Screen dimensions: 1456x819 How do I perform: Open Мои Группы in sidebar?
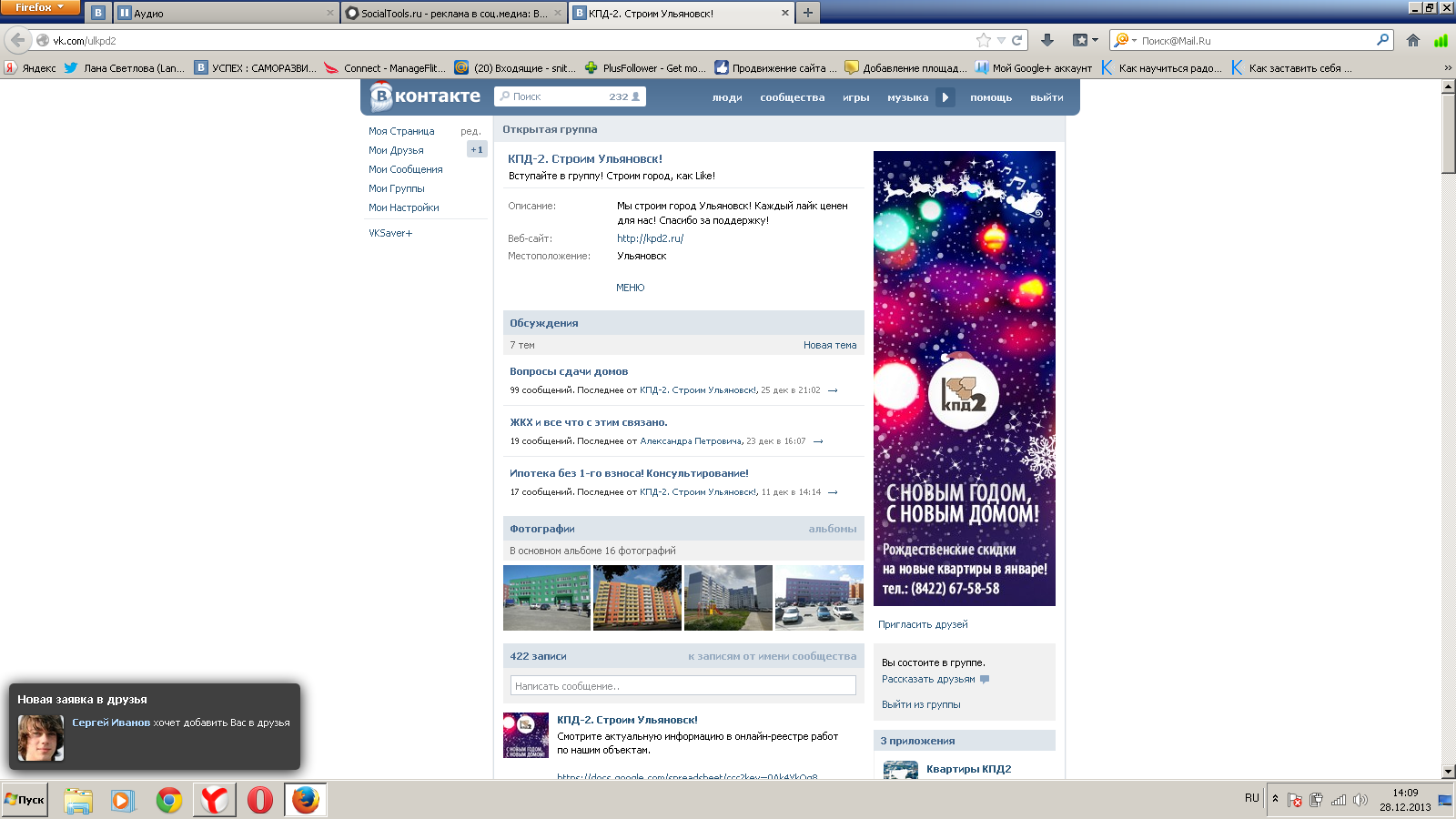[397, 188]
